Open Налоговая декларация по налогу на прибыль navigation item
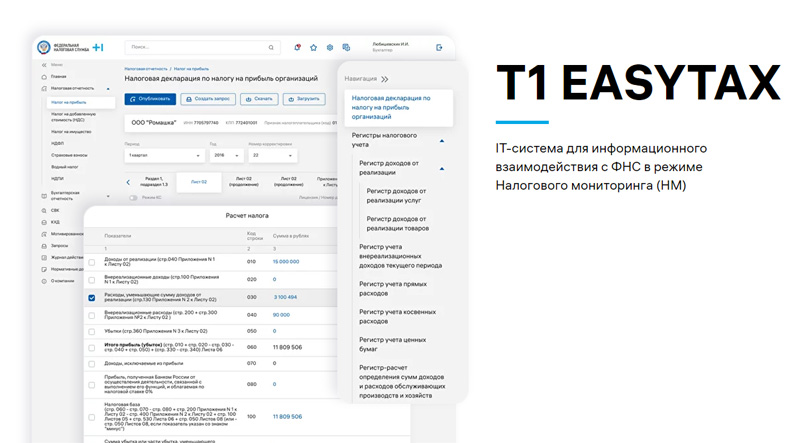This screenshot has height=443, width=800. point(398,108)
